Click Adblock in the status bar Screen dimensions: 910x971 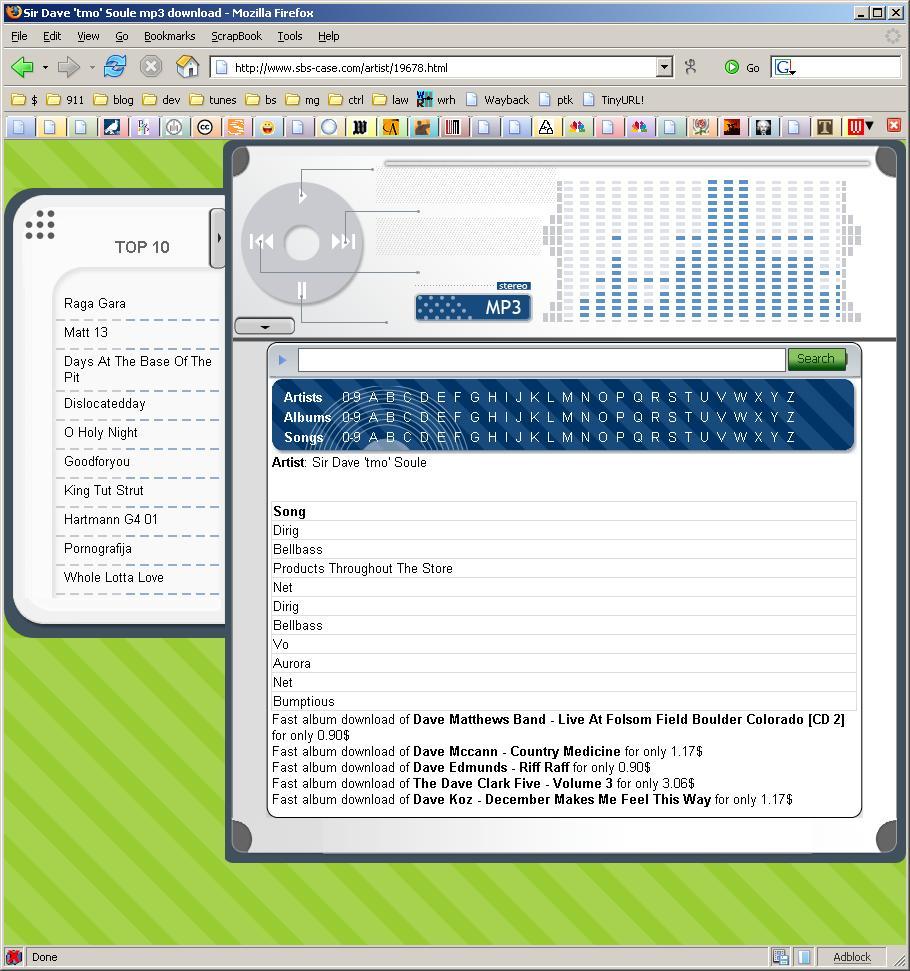click(x=852, y=957)
